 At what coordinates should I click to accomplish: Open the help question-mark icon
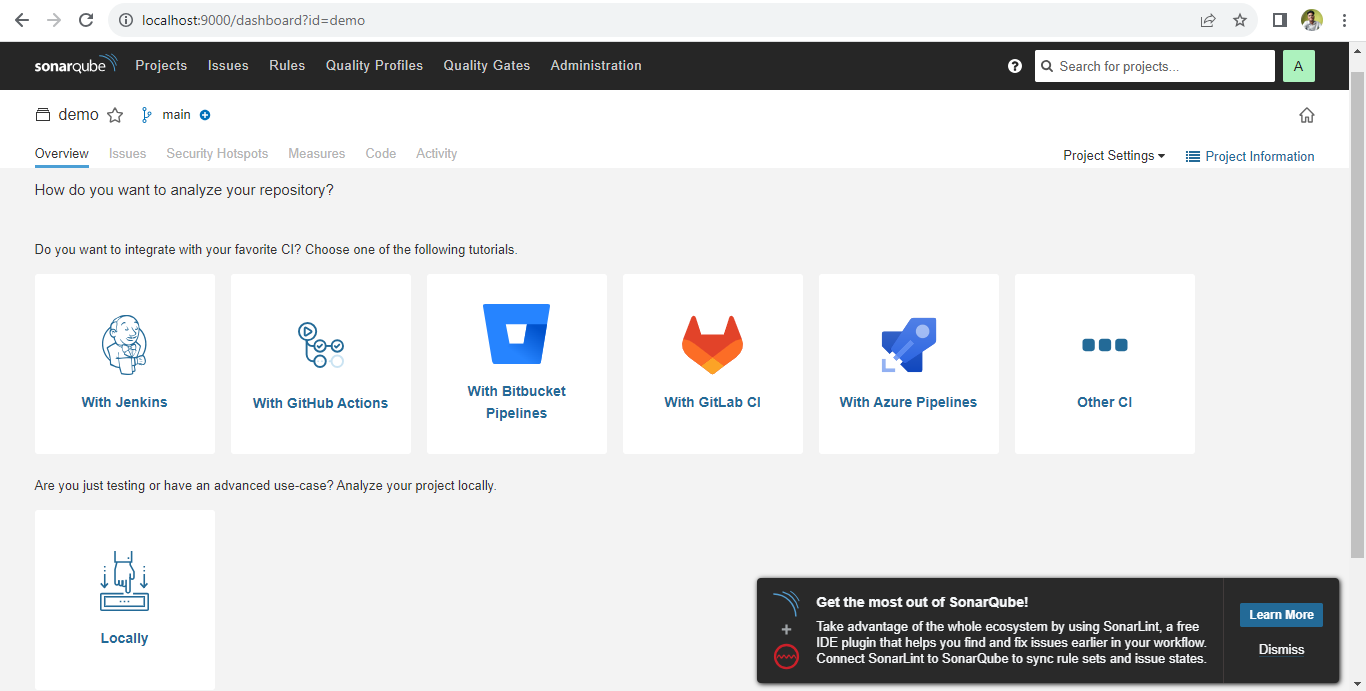pyautogui.click(x=1015, y=66)
